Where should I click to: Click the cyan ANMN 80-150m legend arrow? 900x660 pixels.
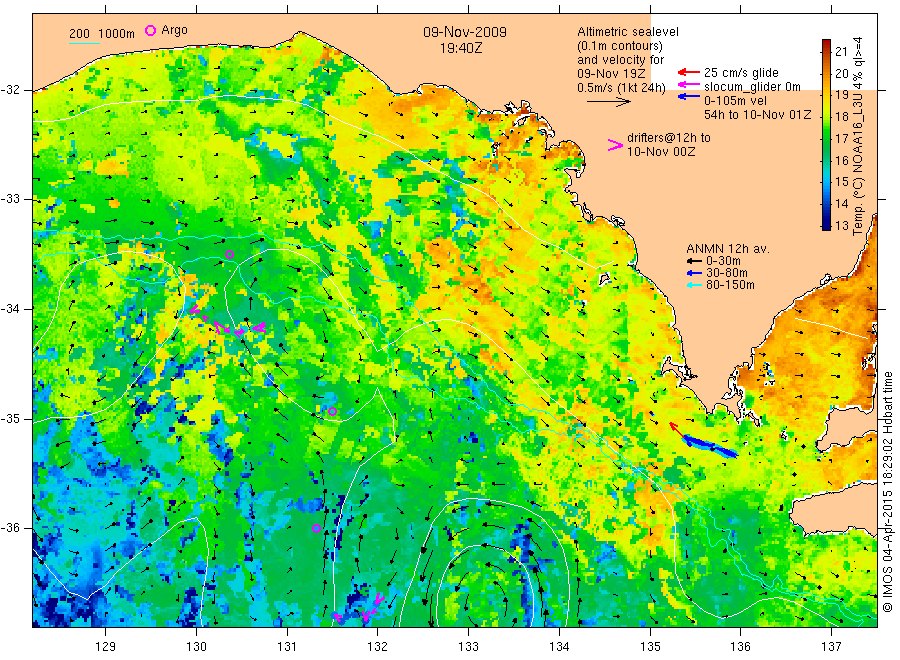695,285
